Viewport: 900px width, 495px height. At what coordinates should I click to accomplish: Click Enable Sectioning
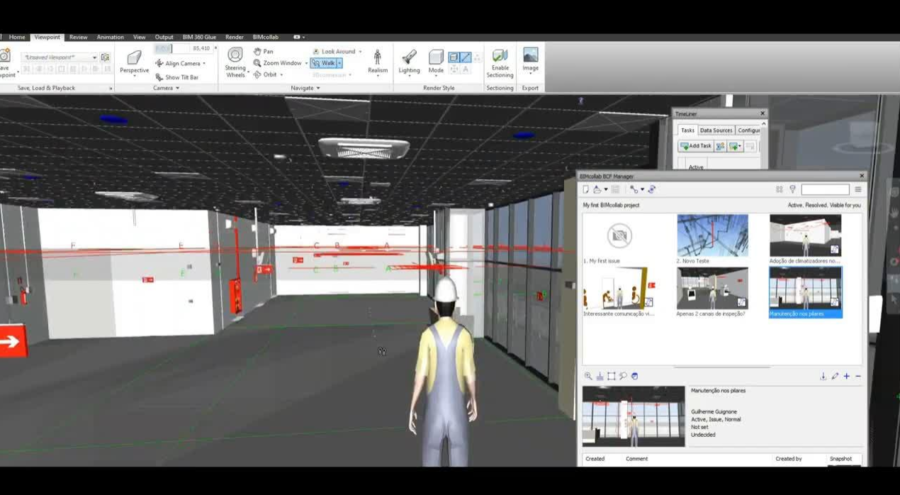pyautogui.click(x=500, y=63)
